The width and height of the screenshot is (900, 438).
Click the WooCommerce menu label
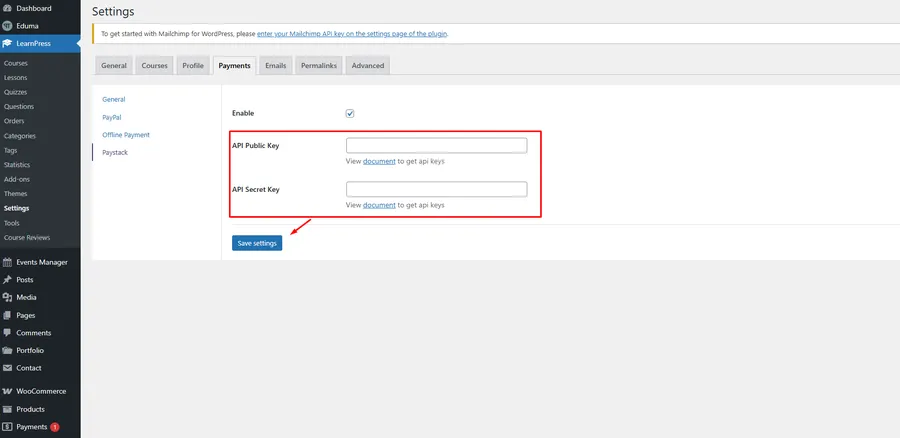point(41,392)
